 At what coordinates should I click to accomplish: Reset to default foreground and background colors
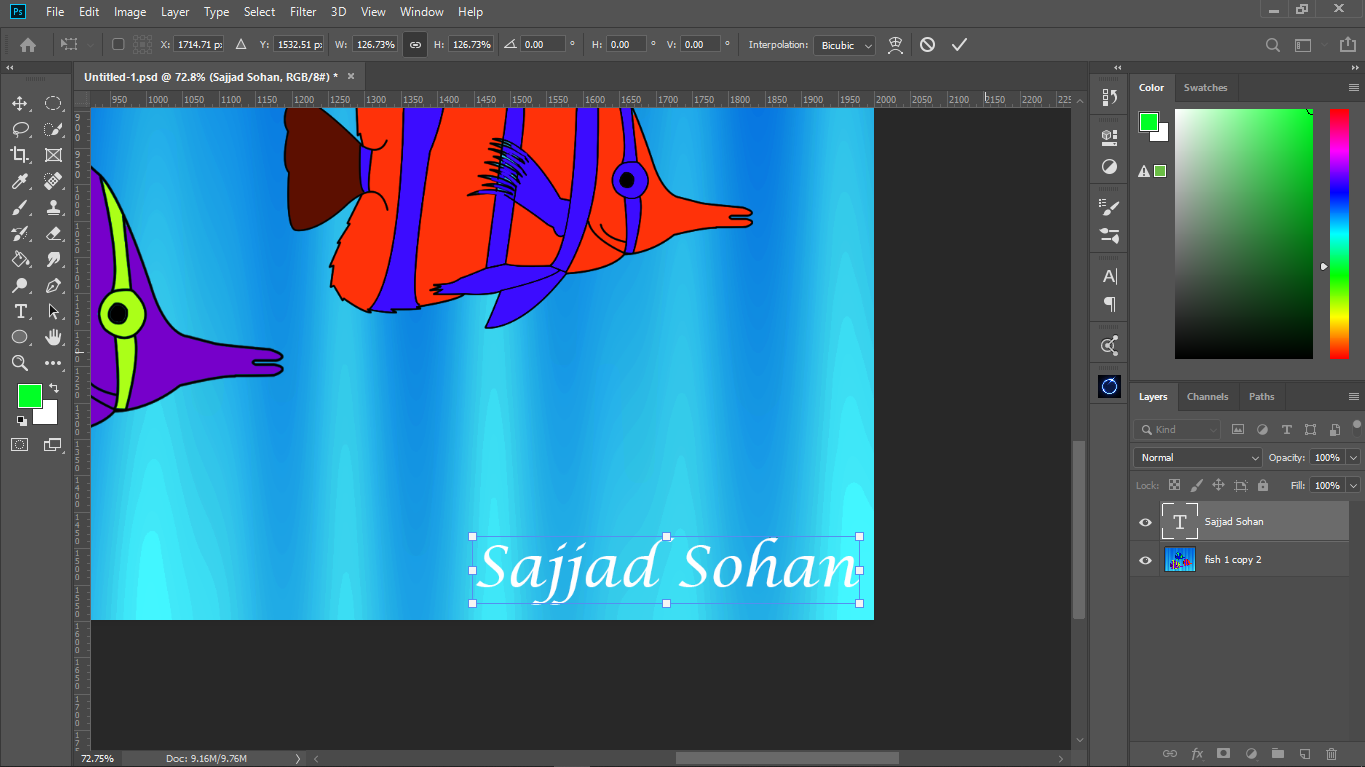click(x=22, y=420)
